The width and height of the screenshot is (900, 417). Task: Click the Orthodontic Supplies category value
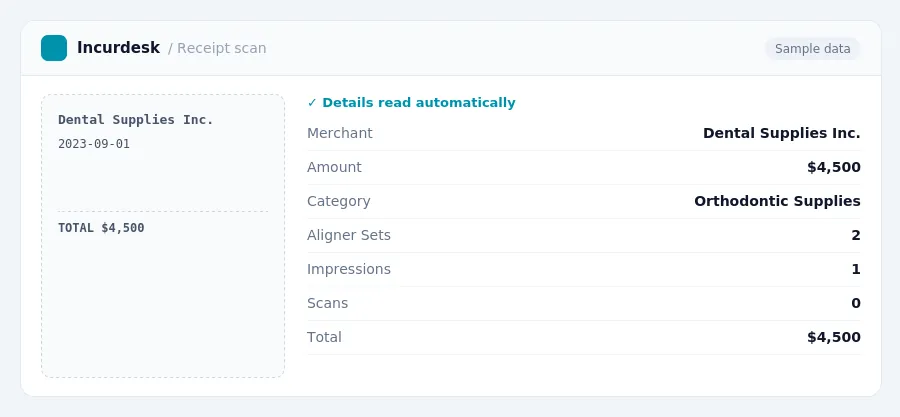tap(777, 201)
